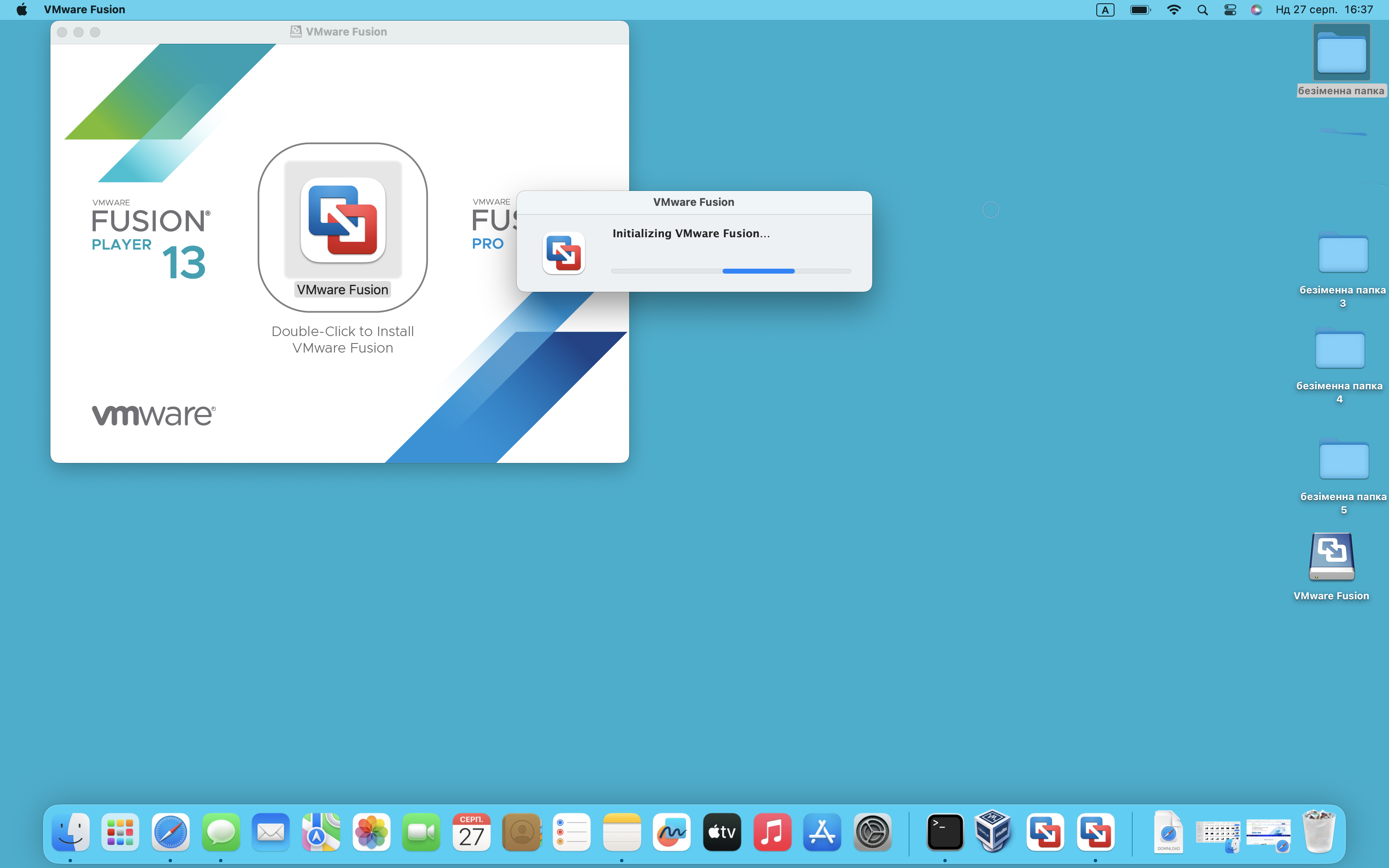1389x868 pixels.
Task: Open Music from the Dock
Action: 772,831
